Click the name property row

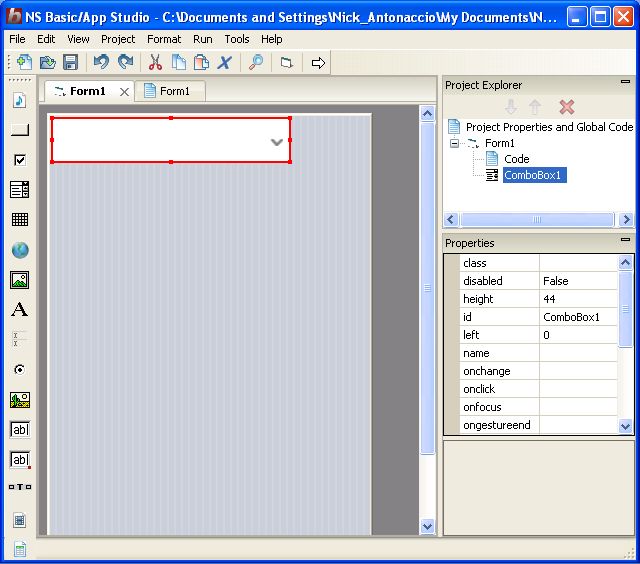(x=538, y=353)
